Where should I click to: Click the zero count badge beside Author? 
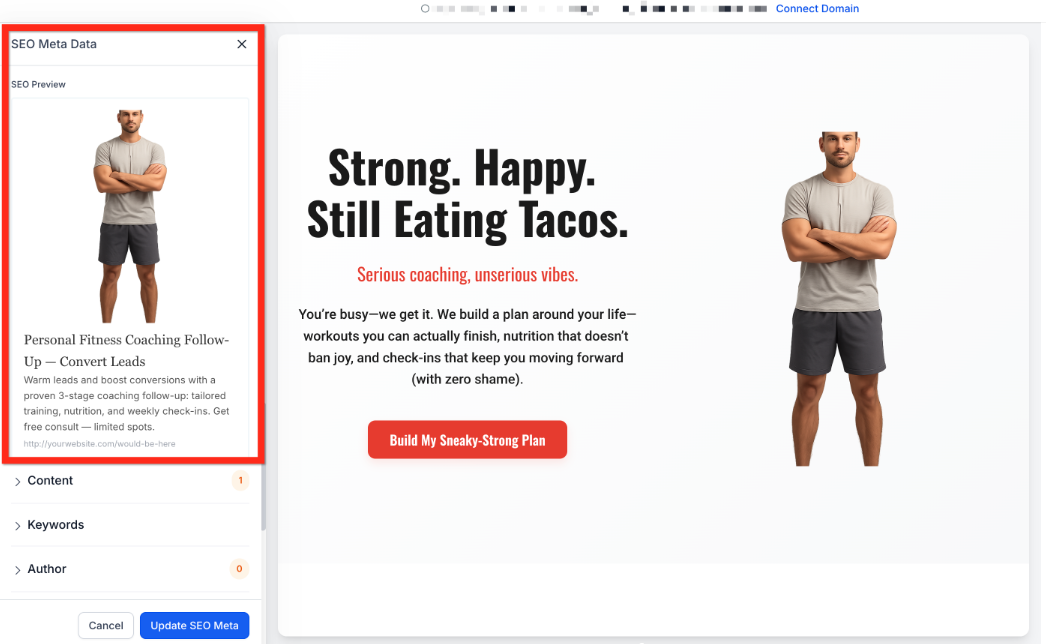[239, 569]
